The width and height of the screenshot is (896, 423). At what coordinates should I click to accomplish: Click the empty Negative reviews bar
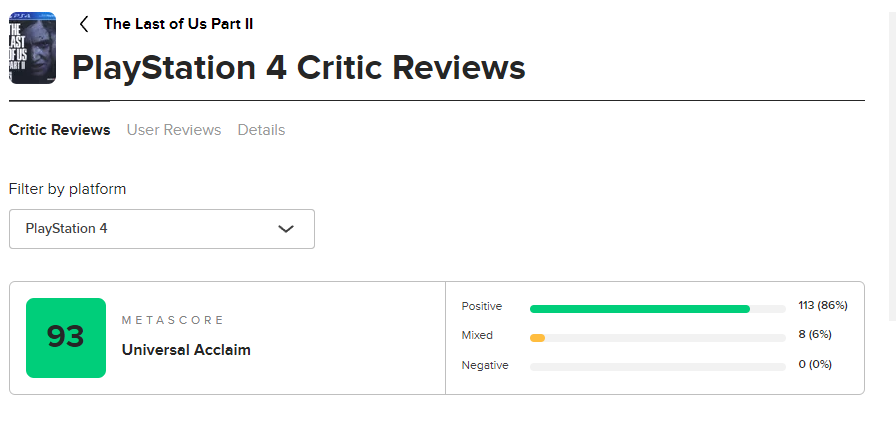click(x=658, y=367)
